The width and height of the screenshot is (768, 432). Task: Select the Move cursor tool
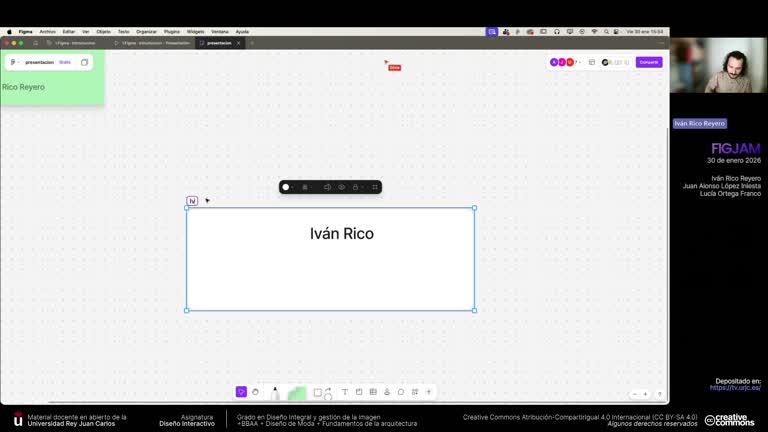241,392
